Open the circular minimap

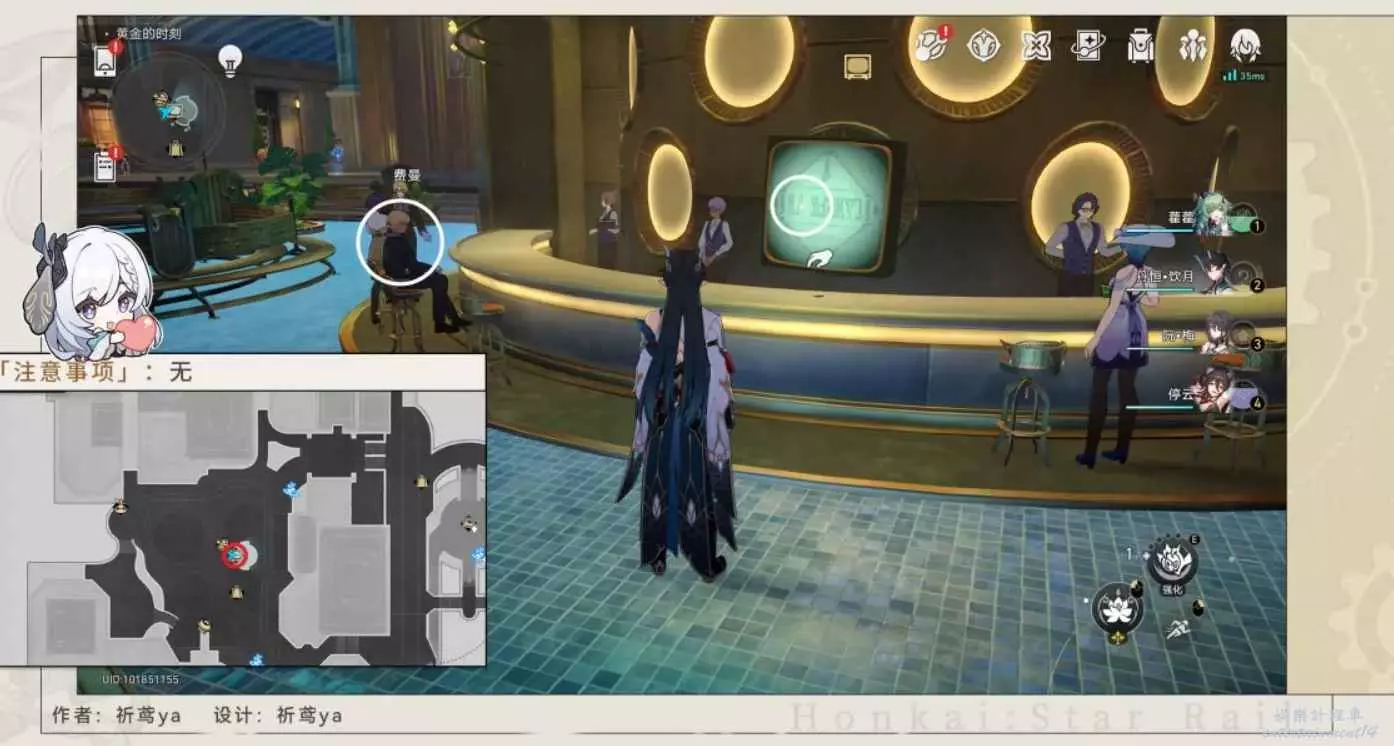click(168, 108)
